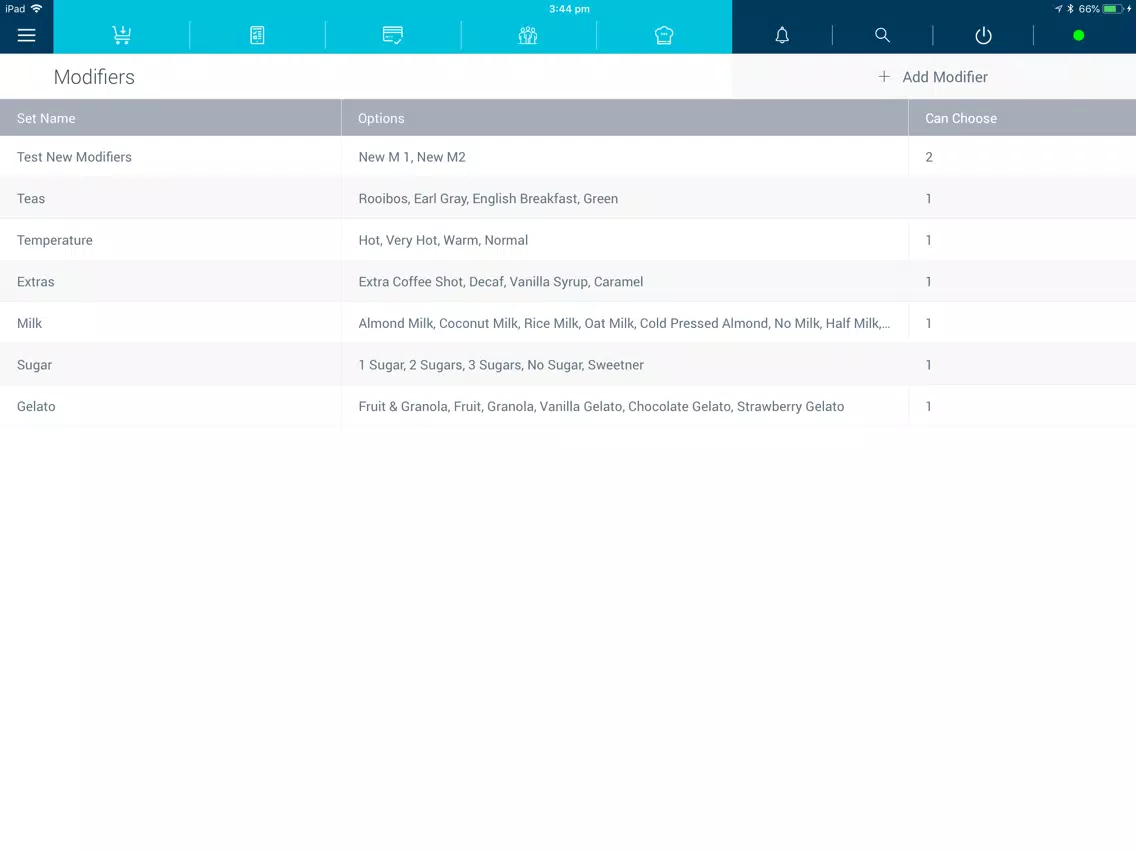Tap the power logout icon
Screen dimensions: 1136x852
[983, 35]
